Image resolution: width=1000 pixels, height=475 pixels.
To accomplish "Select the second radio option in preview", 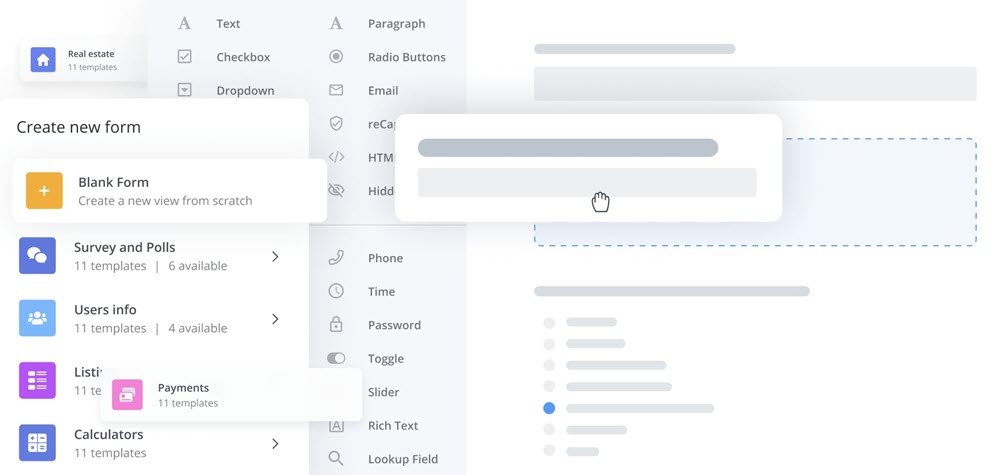I will [549, 344].
